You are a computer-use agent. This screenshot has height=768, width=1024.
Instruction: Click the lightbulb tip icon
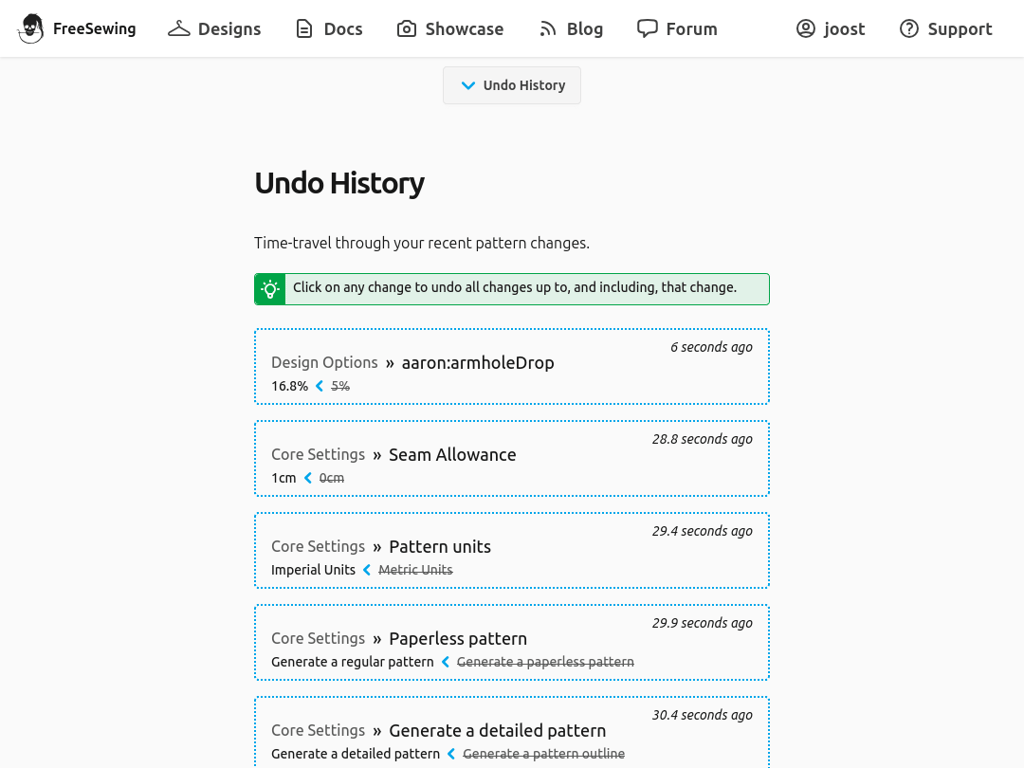tap(270, 289)
